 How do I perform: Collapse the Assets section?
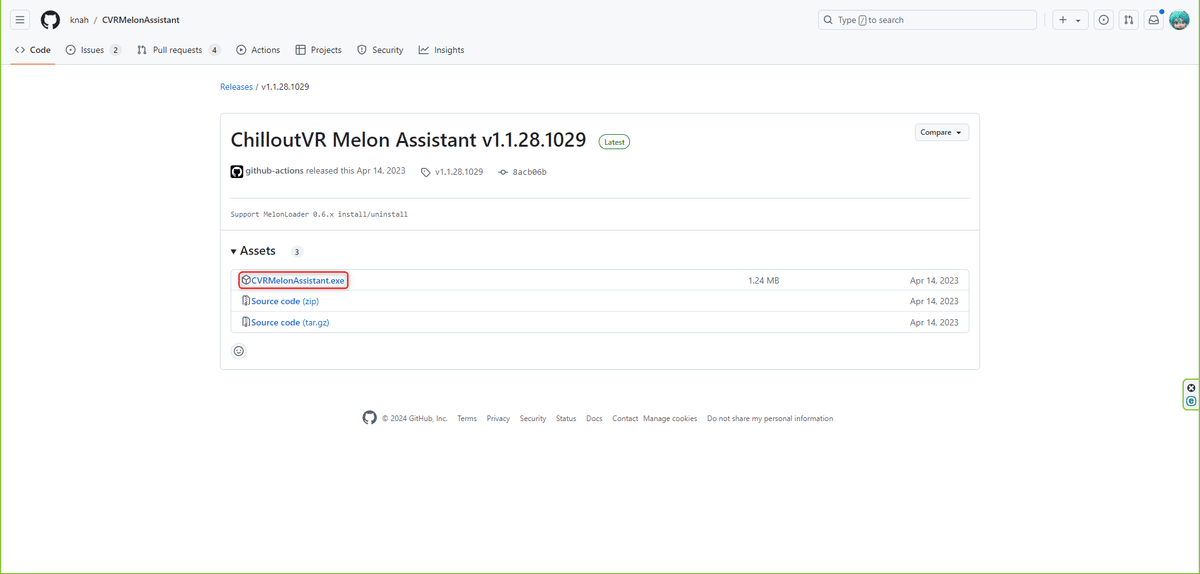click(x=254, y=251)
